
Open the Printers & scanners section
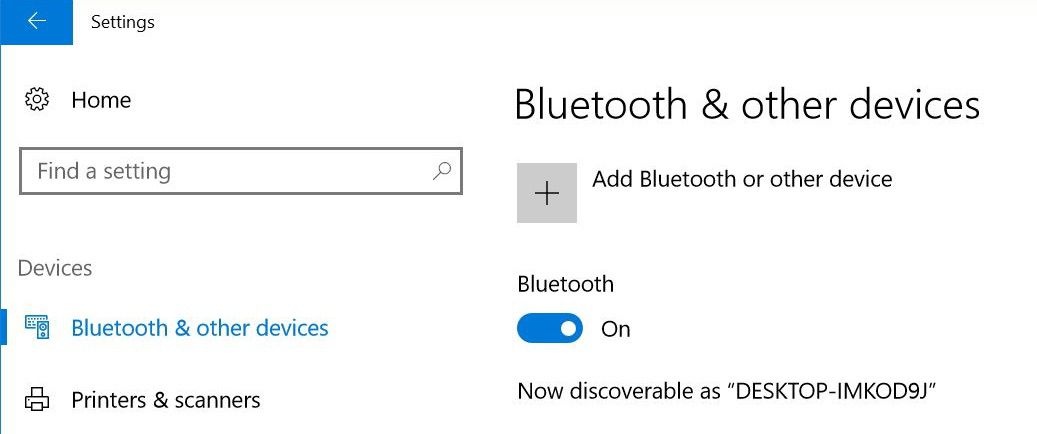pyautogui.click(x=165, y=400)
